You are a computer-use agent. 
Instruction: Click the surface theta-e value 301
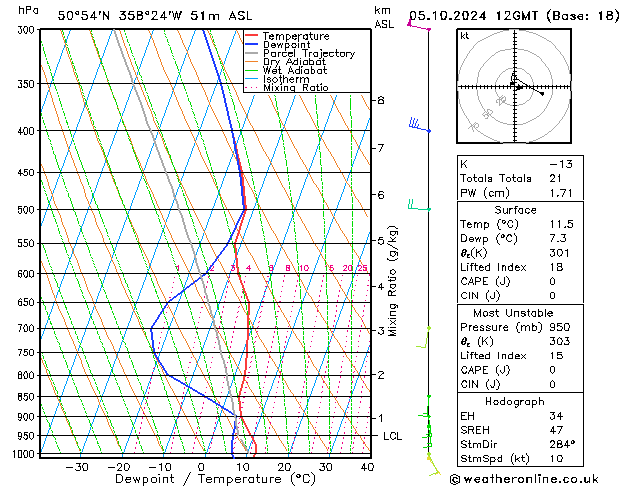coord(560,253)
